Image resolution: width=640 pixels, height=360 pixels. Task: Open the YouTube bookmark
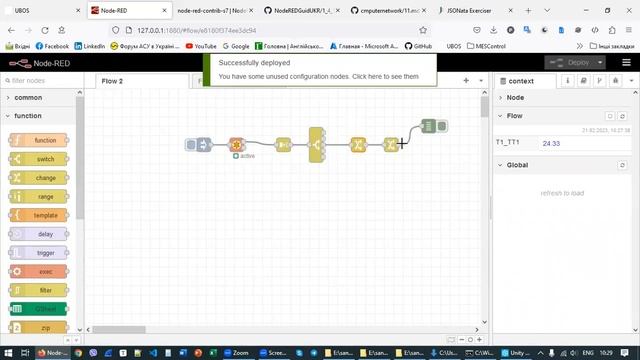click(x=201, y=46)
